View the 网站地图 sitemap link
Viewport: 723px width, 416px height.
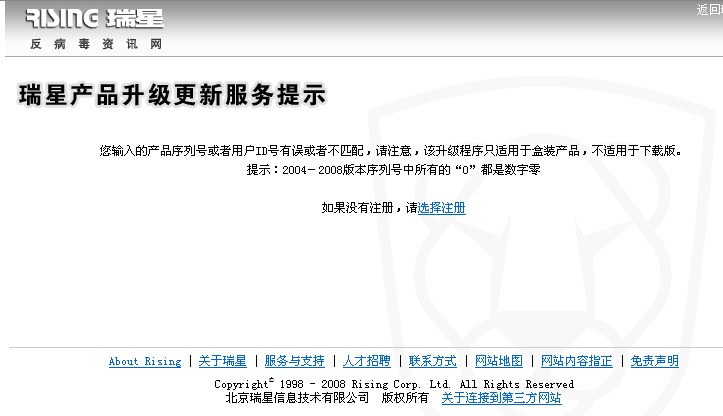pyautogui.click(x=499, y=361)
